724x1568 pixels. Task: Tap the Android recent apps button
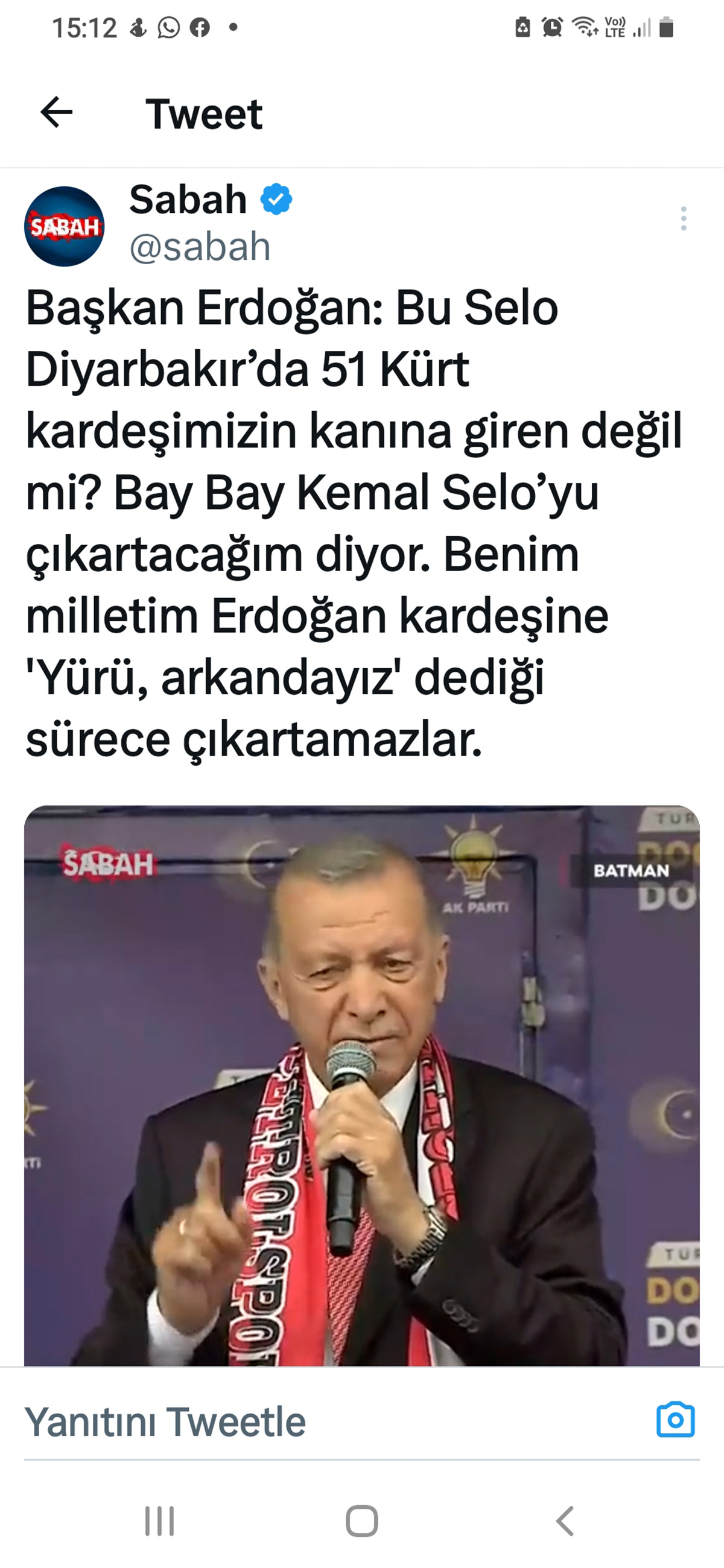159,1521
